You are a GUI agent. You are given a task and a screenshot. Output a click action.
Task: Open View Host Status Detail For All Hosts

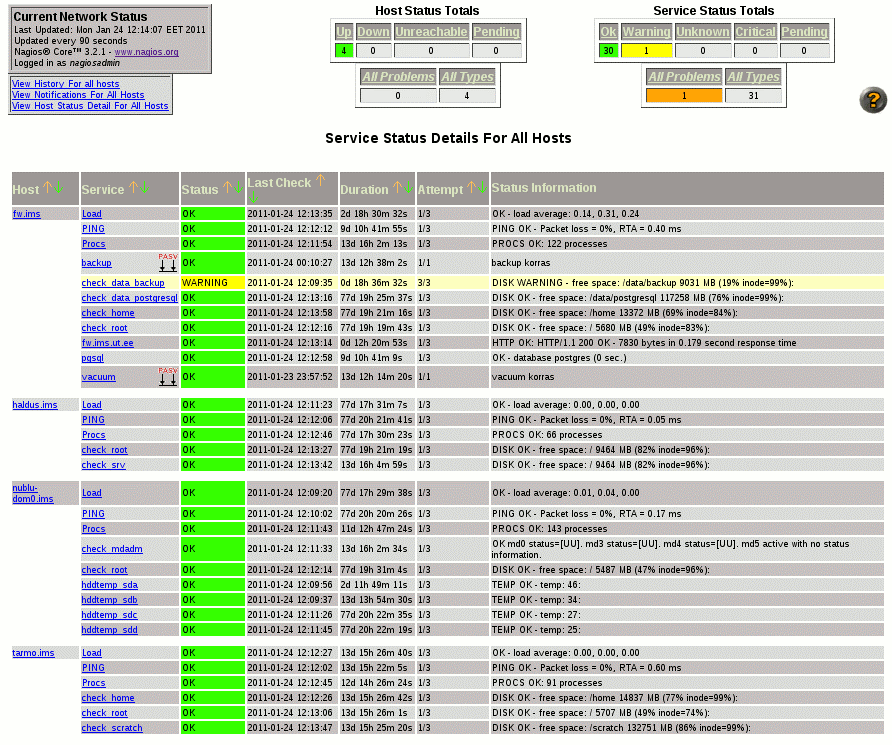click(x=90, y=106)
